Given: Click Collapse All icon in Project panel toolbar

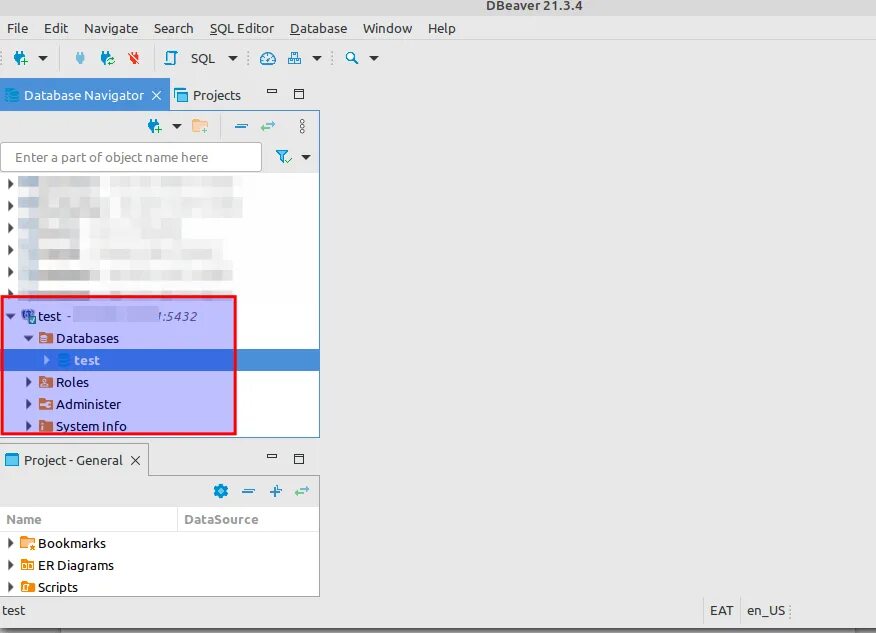Looking at the screenshot, I should [249, 491].
